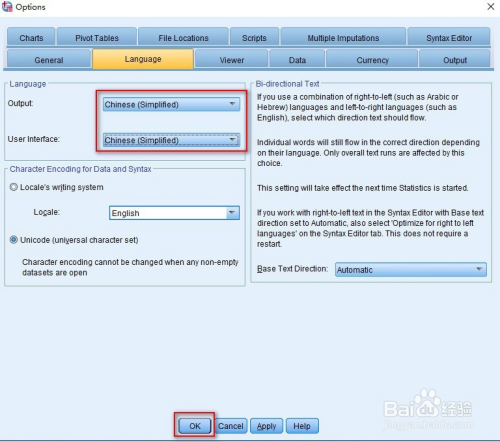The width and height of the screenshot is (500, 442).
Task: Switch to the Syntax Editor tab
Action: click(x=449, y=37)
